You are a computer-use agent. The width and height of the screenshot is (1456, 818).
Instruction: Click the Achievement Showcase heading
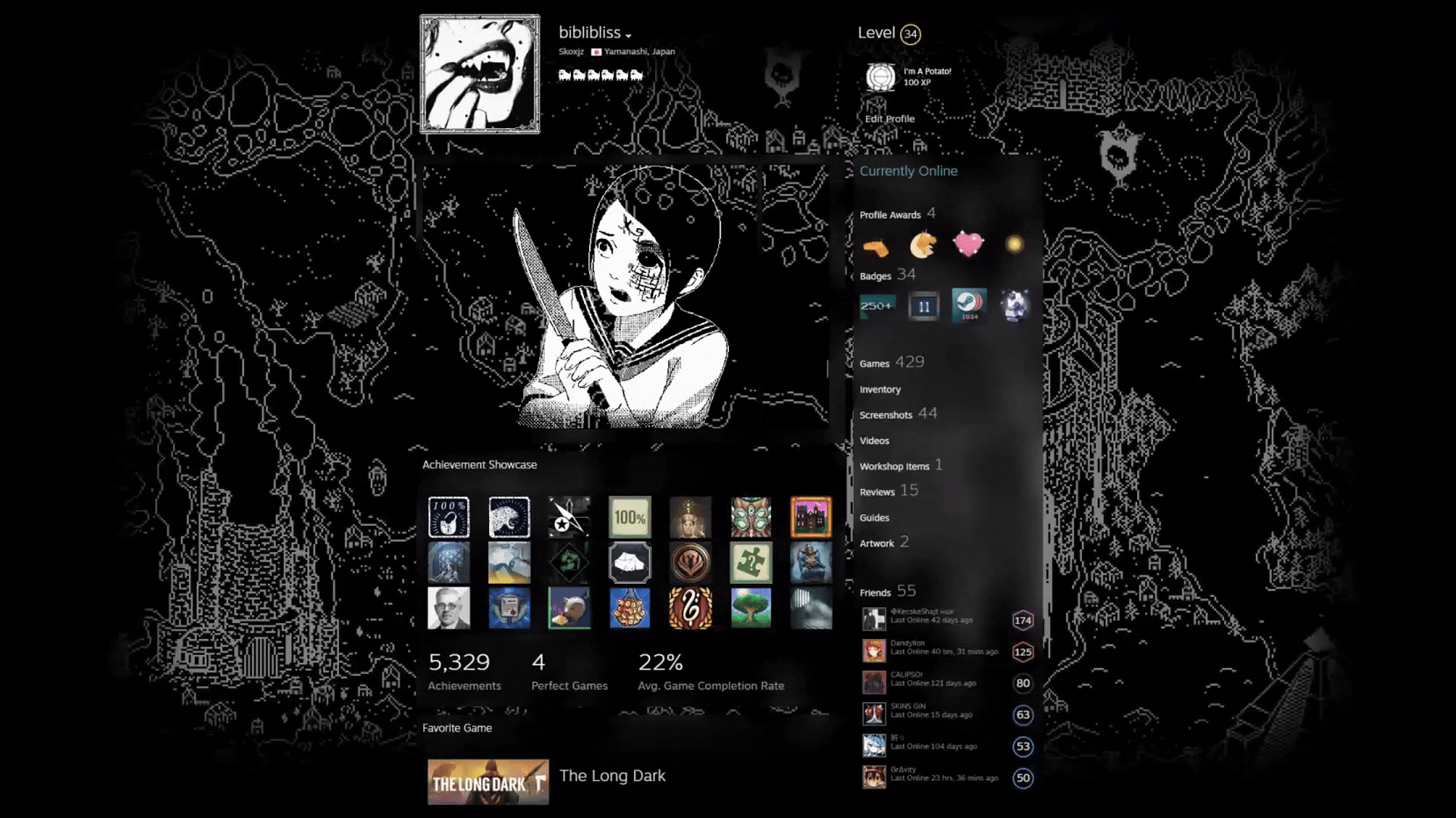point(479,465)
